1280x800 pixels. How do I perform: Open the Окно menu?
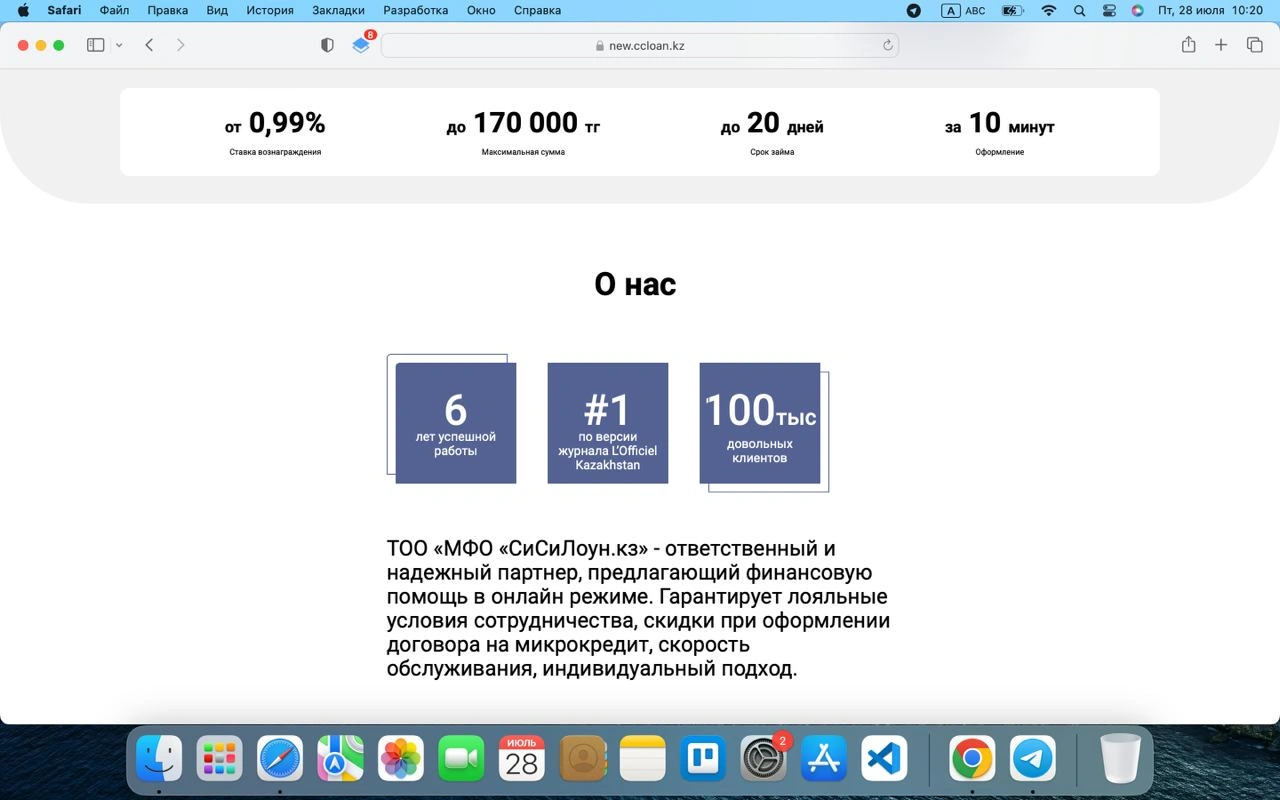[481, 10]
